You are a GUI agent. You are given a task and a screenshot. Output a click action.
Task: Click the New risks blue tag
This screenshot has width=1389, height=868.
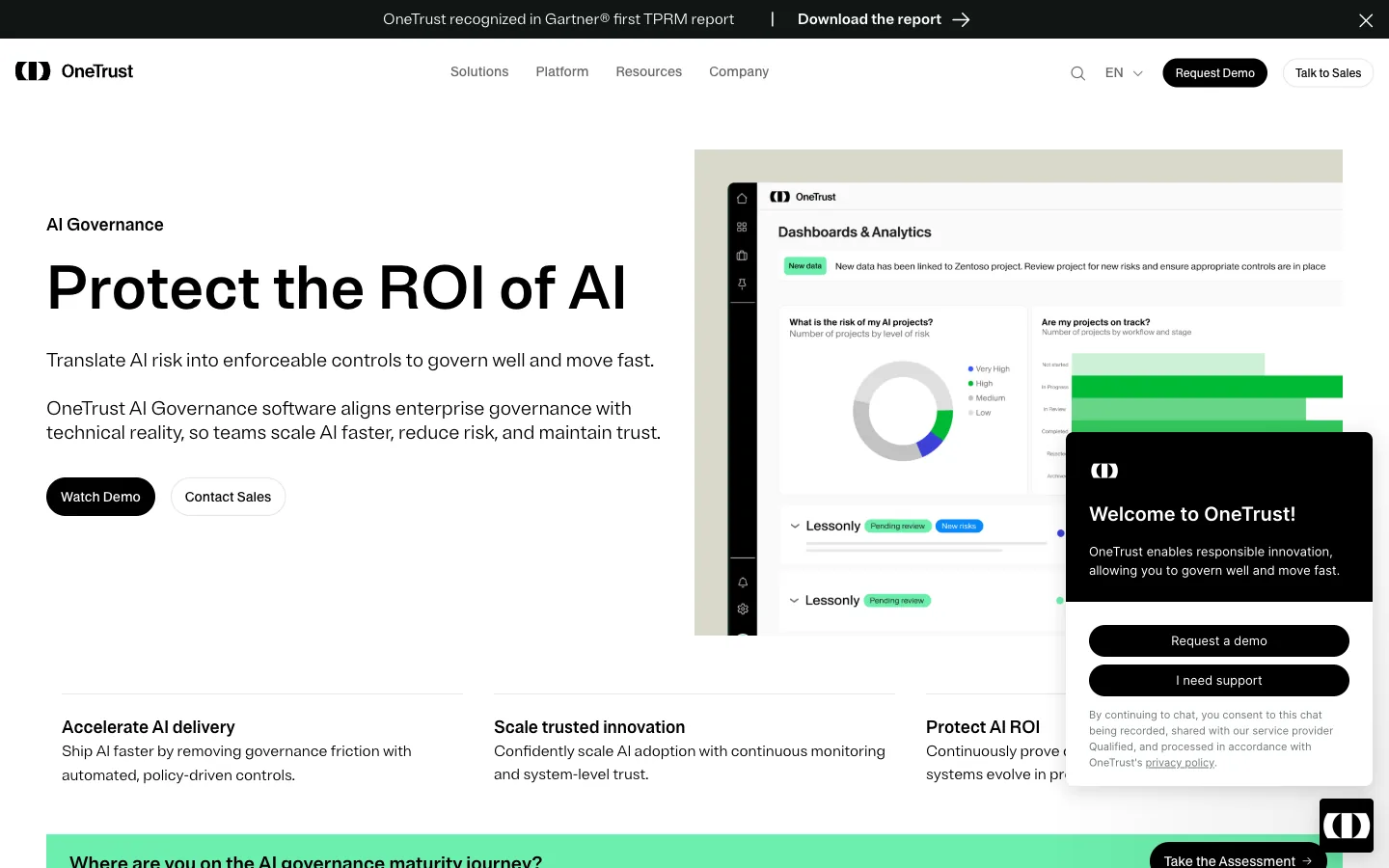pos(959,526)
